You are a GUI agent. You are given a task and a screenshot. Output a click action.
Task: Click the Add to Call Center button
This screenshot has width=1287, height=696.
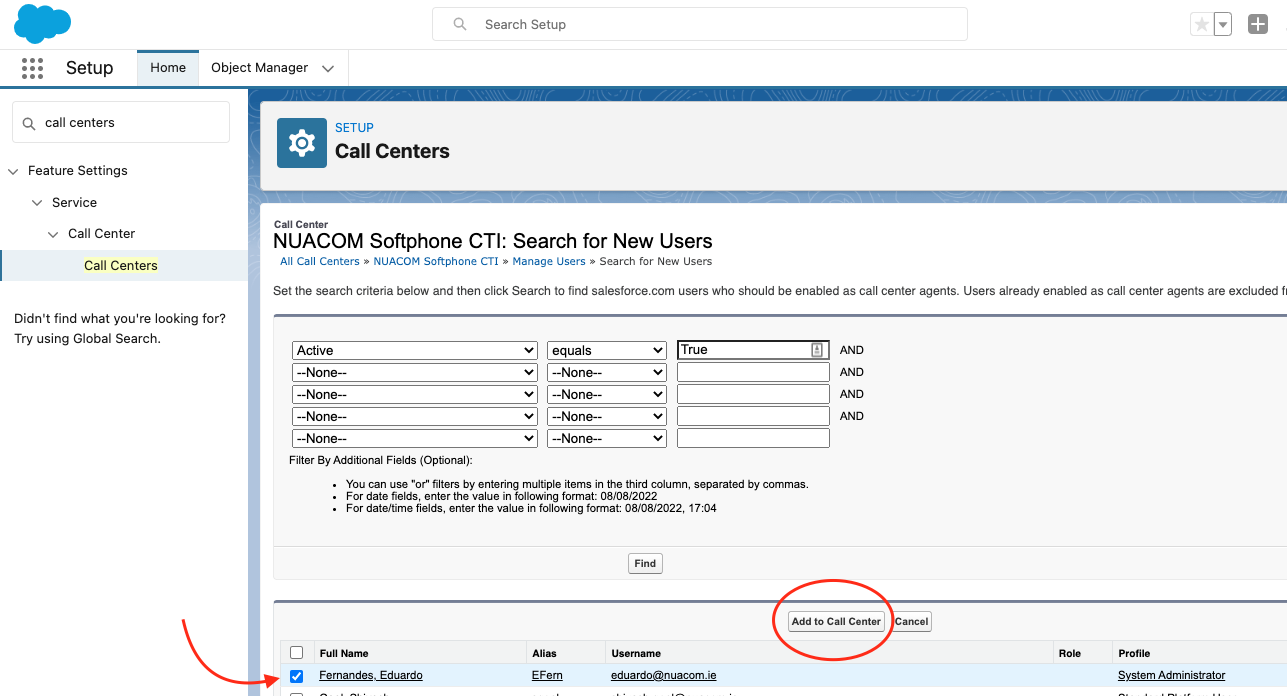(x=836, y=622)
